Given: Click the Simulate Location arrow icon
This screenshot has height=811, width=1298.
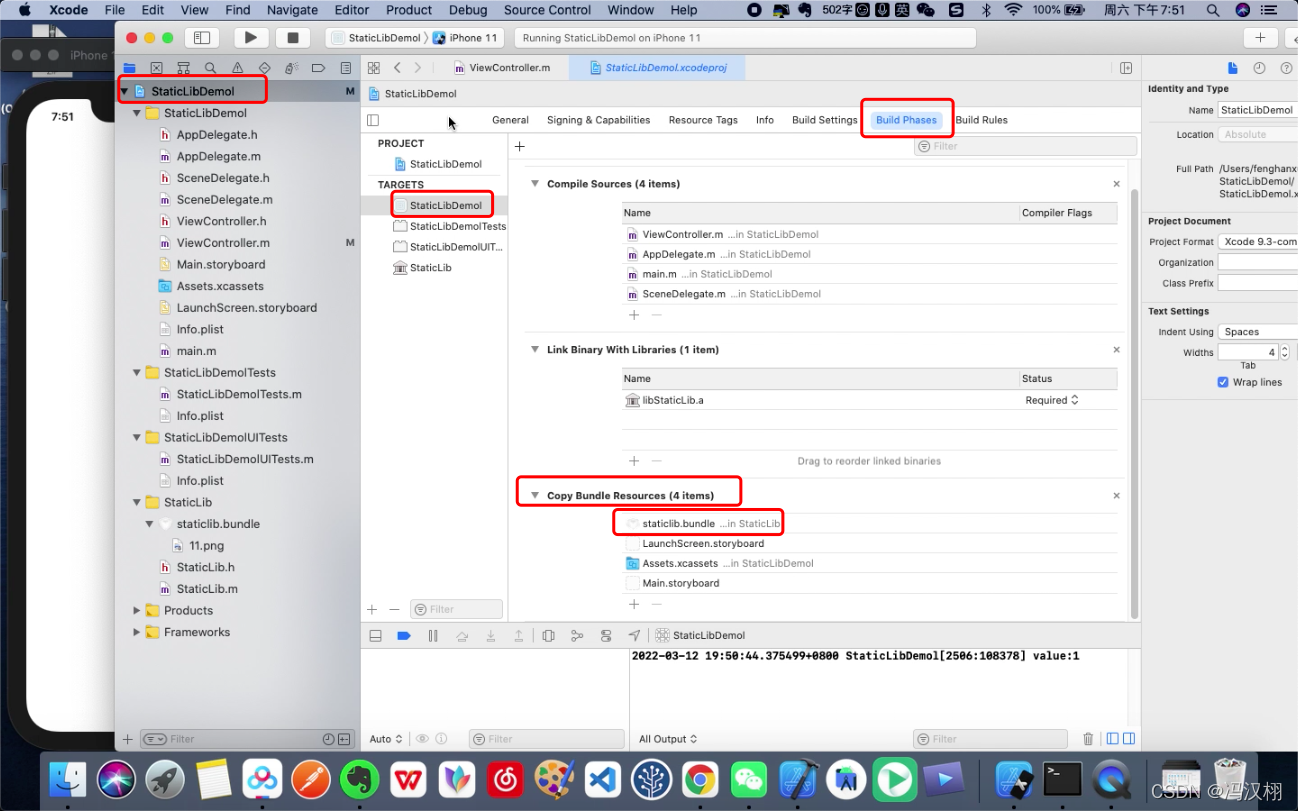Looking at the screenshot, I should point(634,635).
